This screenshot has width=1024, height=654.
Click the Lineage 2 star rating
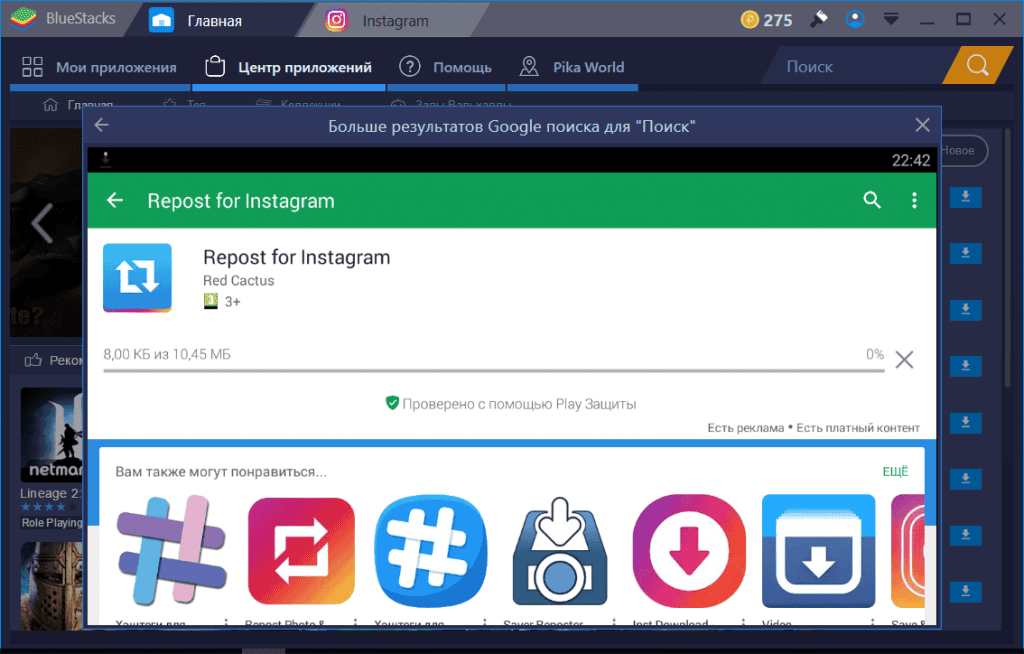49,507
